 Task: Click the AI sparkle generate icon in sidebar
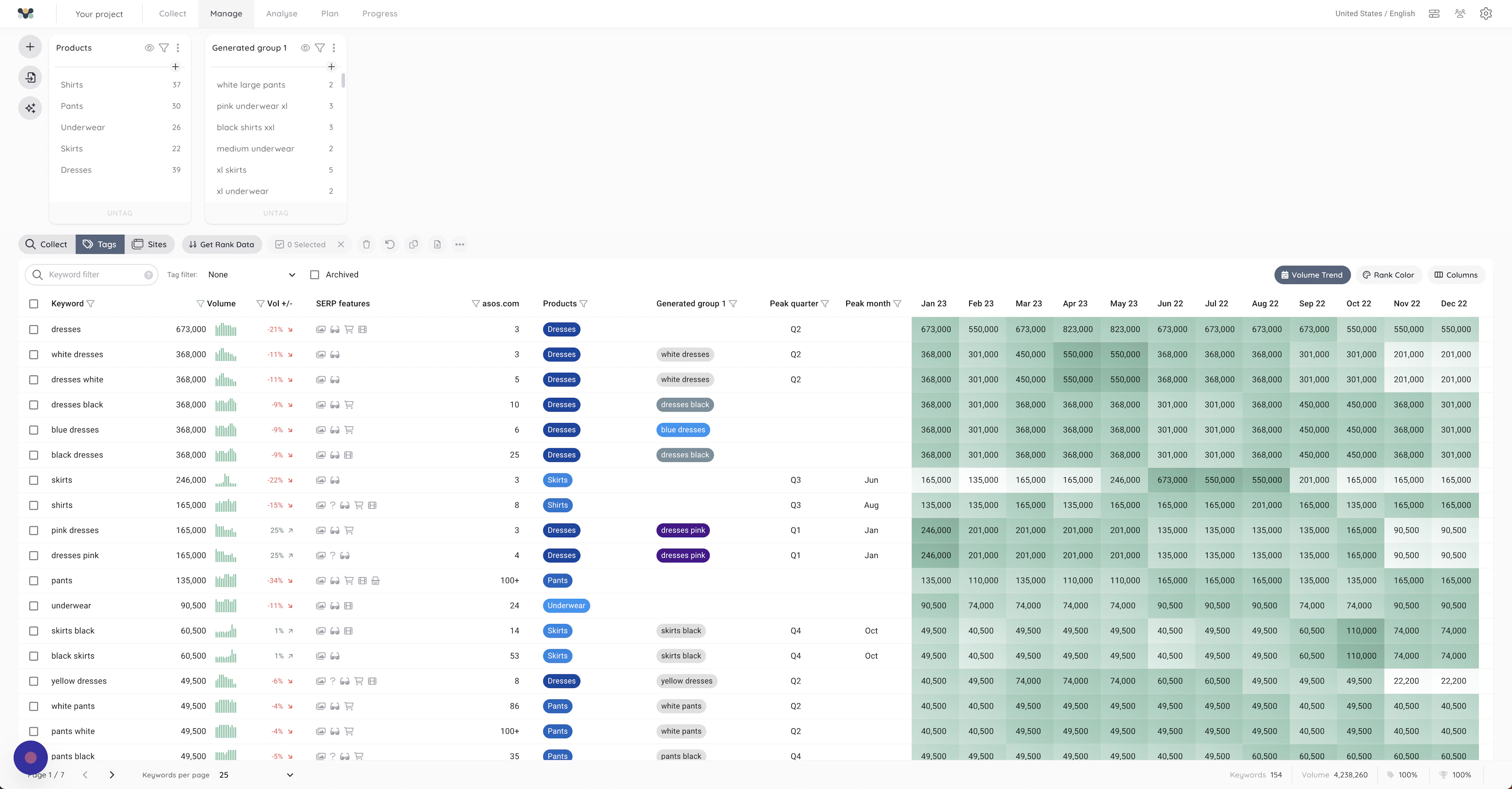point(30,108)
